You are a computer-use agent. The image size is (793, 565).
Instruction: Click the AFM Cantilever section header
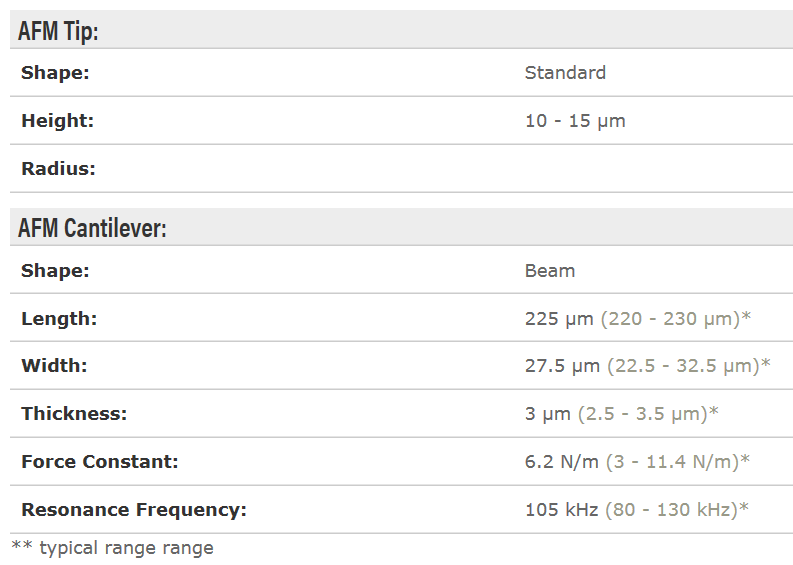[92, 228]
